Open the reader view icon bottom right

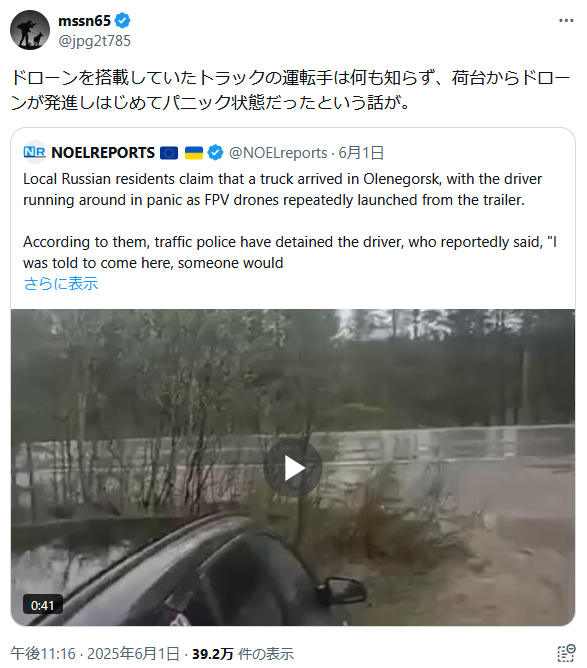click(567, 653)
